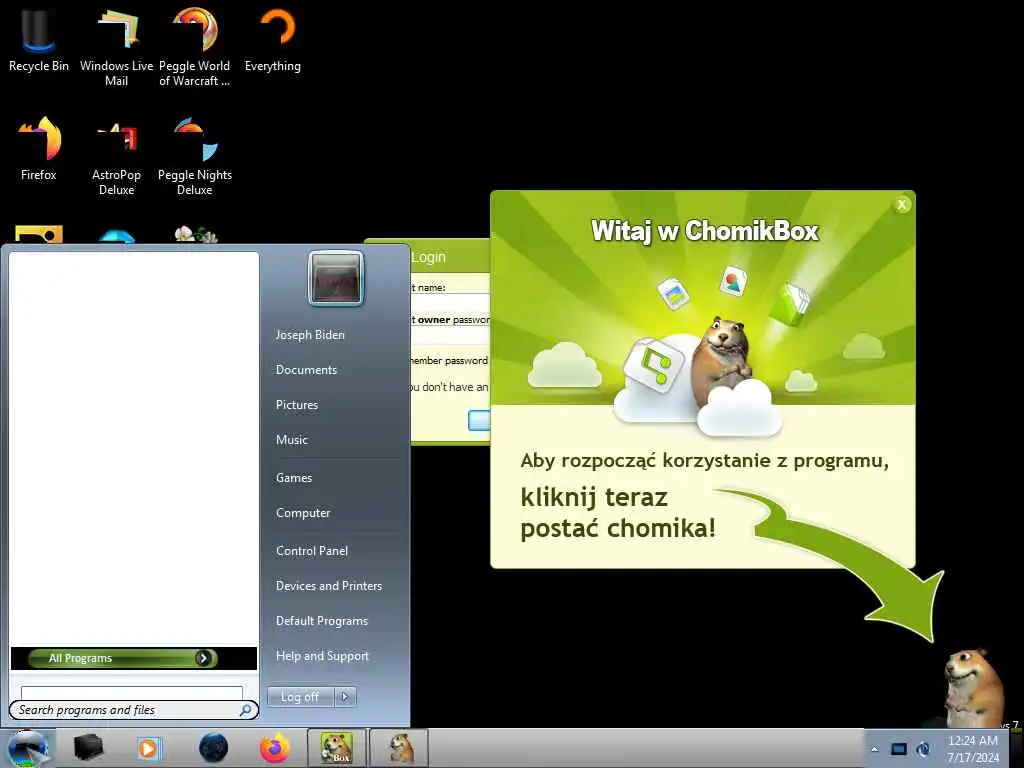Open the shutdown options arrow
The image size is (1024, 768).
click(x=345, y=697)
